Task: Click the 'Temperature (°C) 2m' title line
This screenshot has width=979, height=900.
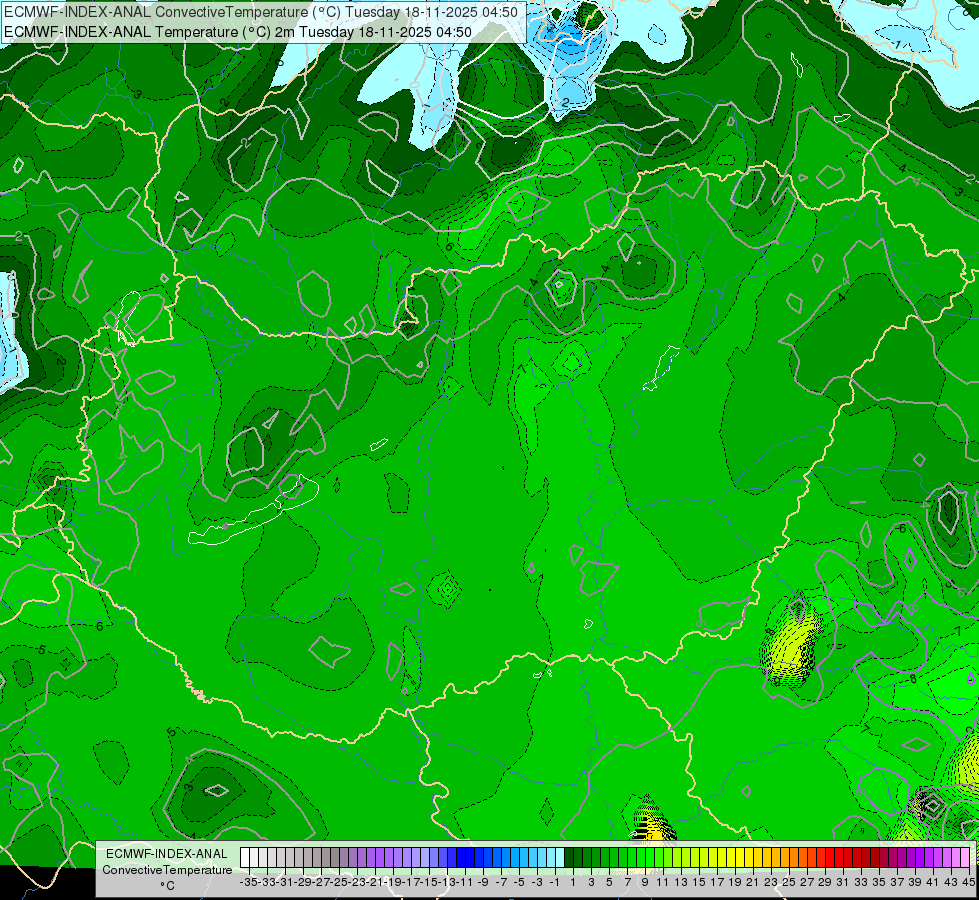Action: click(238, 32)
